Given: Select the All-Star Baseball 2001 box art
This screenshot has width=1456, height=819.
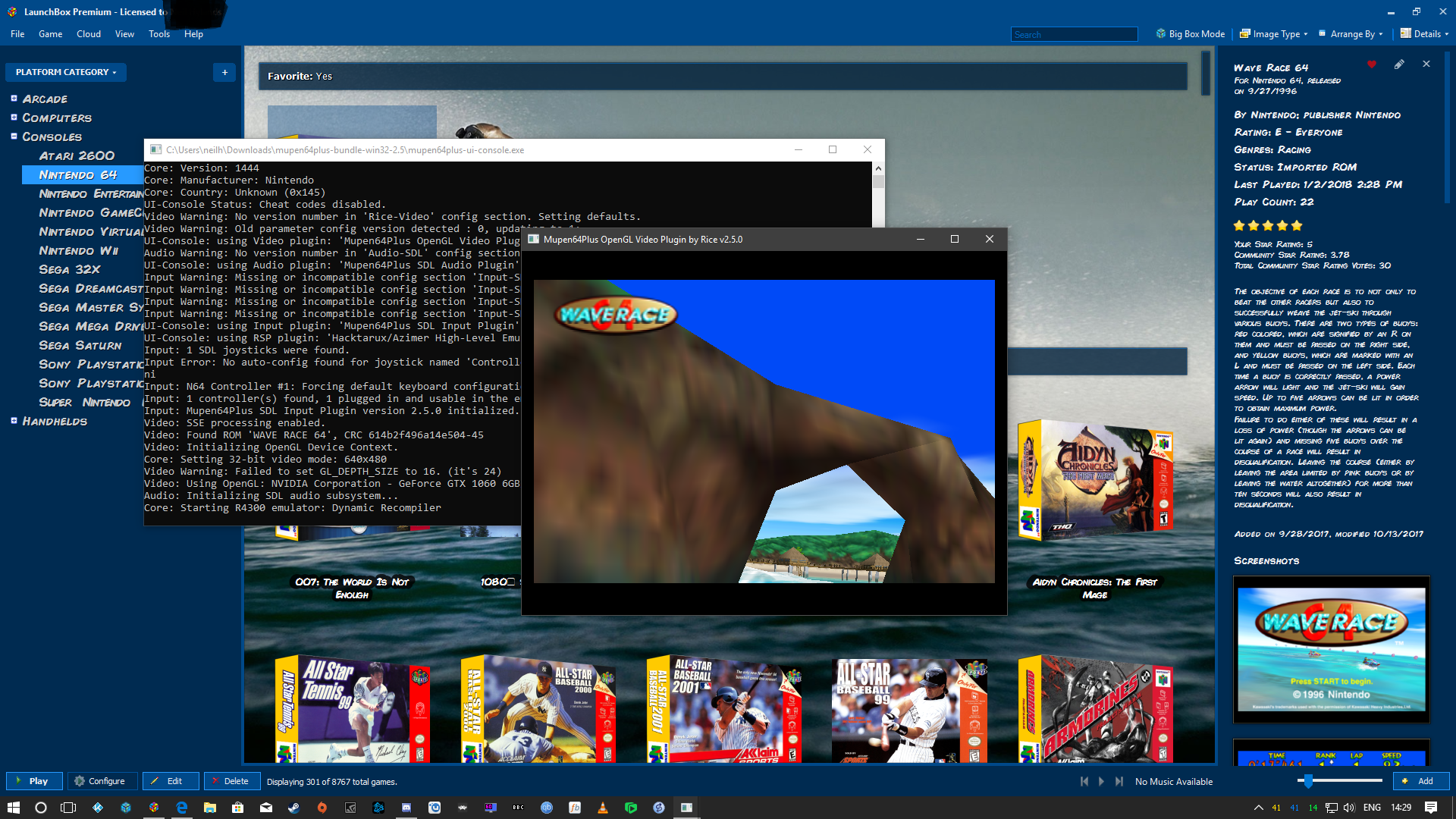Looking at the screenshot, I should (724, 709).
